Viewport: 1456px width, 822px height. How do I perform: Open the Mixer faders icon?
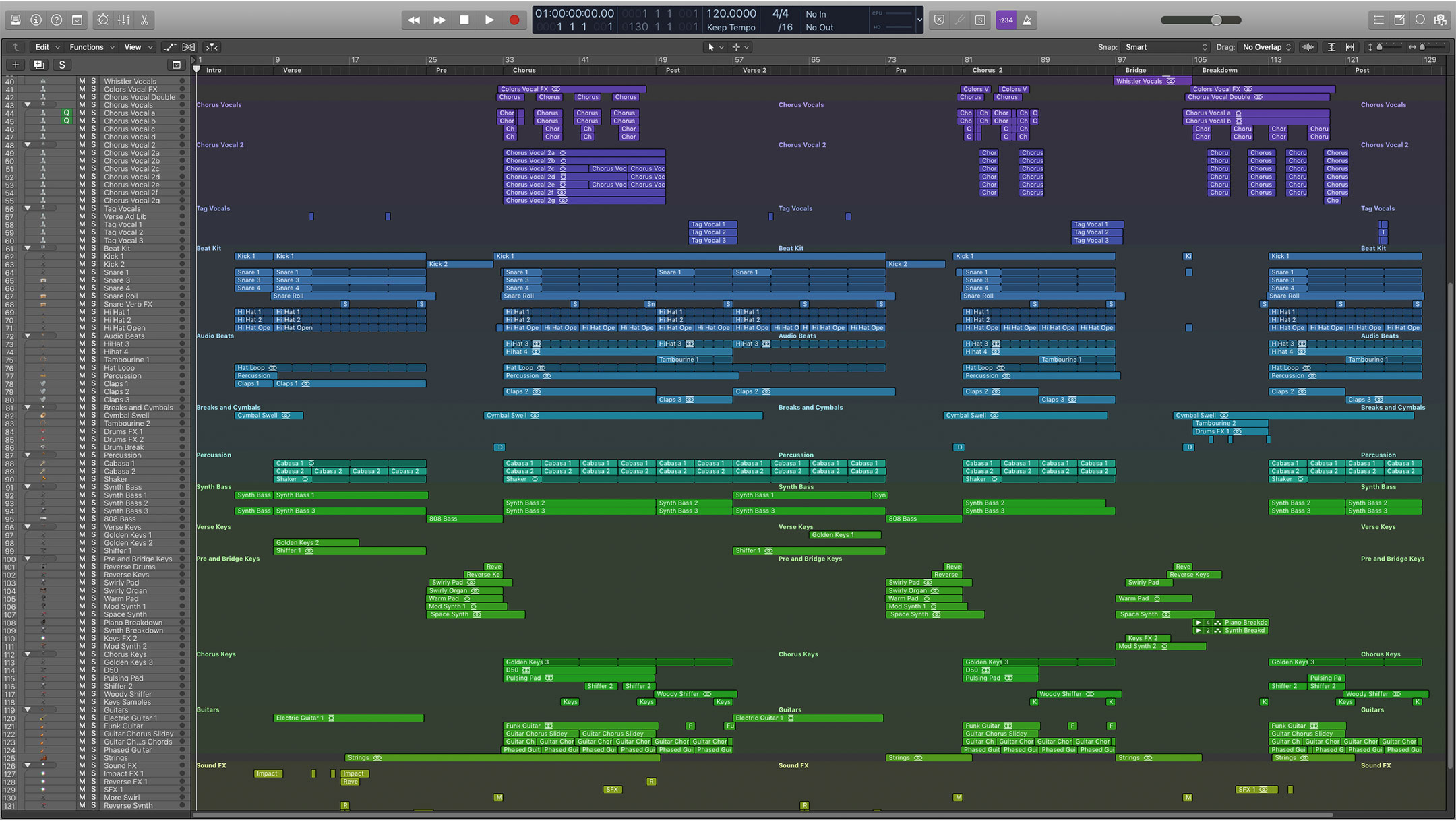coord(124,20)
